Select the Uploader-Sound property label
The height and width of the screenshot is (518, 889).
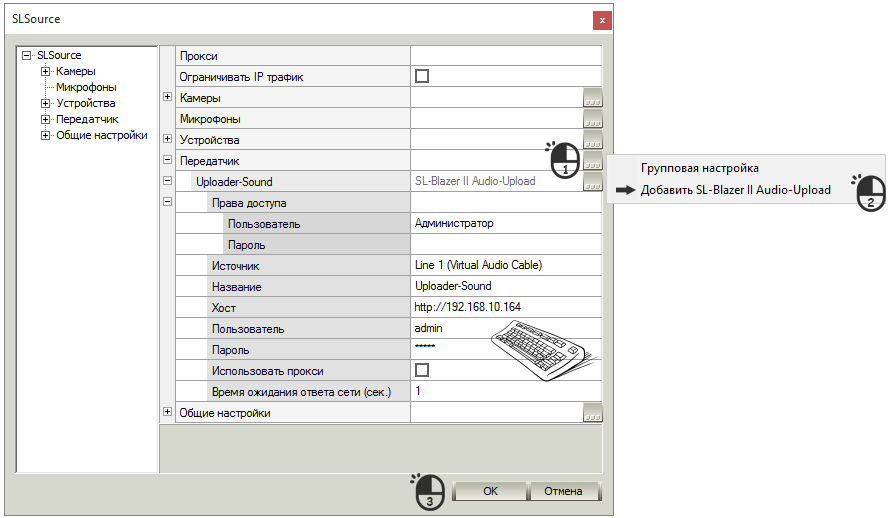tap(234, 182)
